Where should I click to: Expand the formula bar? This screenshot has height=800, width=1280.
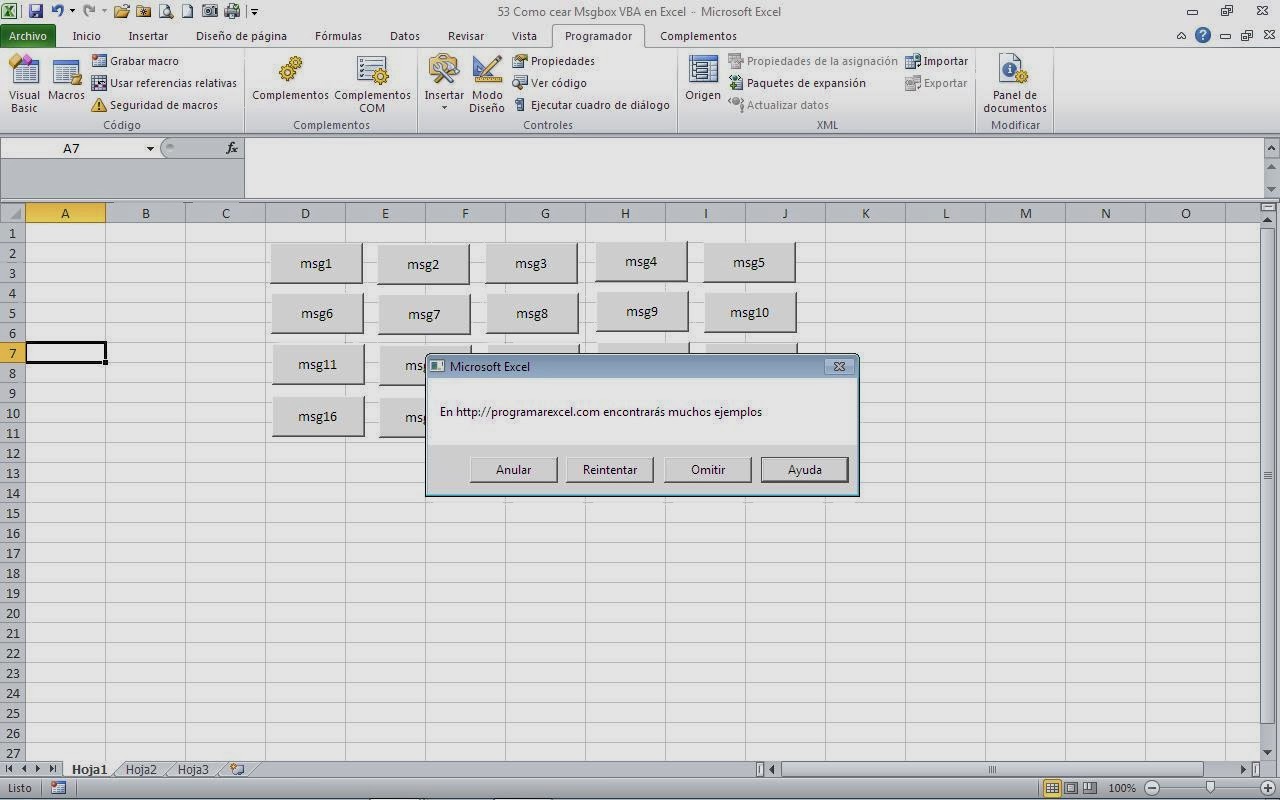1271,148
